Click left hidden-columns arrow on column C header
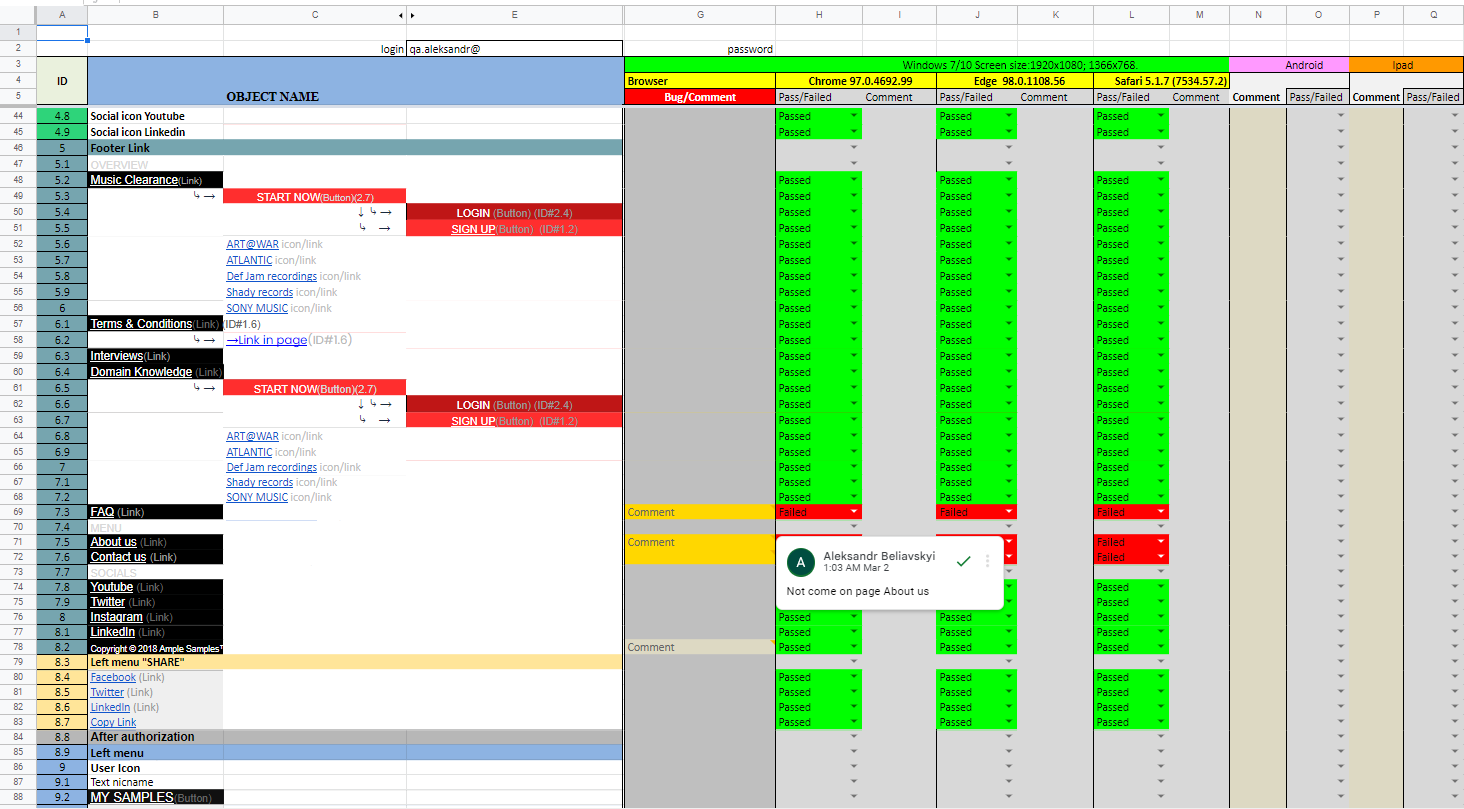Viewport: 1464px width, 809px height. point(401,15)
